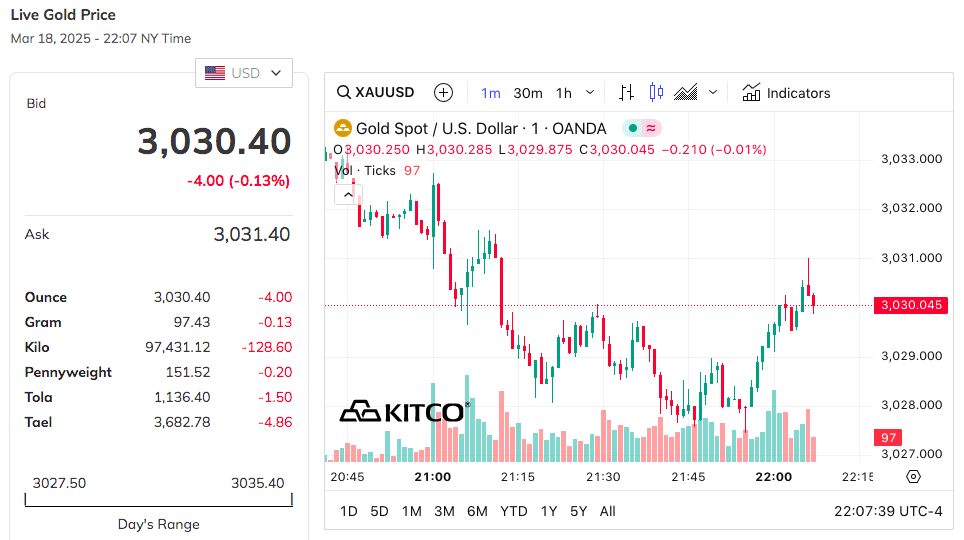Toggle the market status indicator pill
The image size is (964, 540).
[642, 128]
